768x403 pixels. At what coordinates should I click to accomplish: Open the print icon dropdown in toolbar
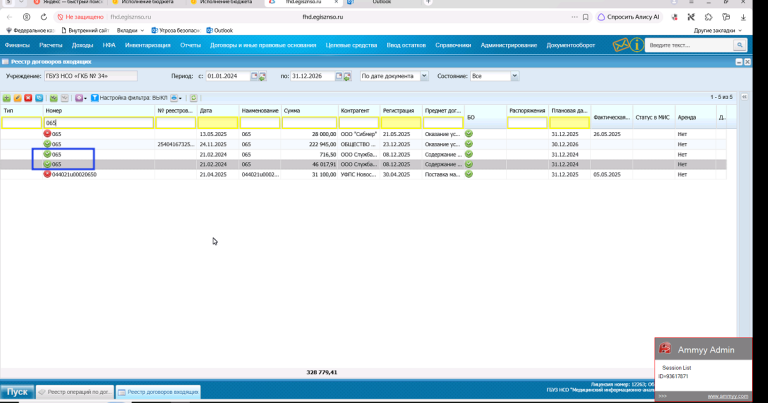coord(176,98)
